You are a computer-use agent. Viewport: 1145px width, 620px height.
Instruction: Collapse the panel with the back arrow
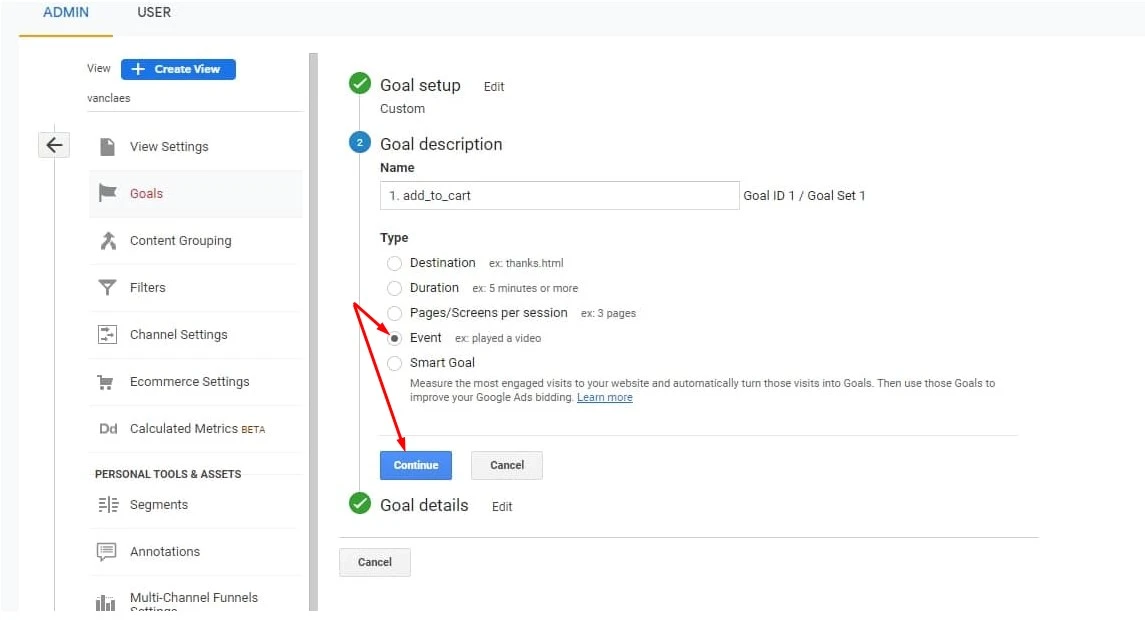coord(54,144)
